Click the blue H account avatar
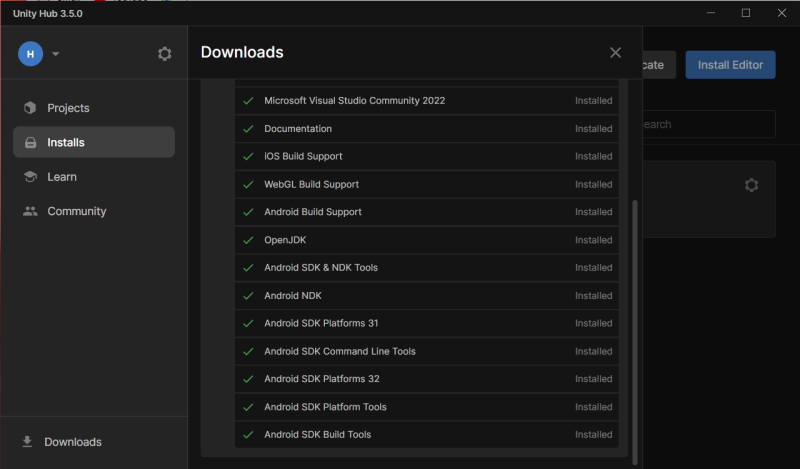Image resolution: width=800 pixels, height=469 pixels. [x=31, y=54]
